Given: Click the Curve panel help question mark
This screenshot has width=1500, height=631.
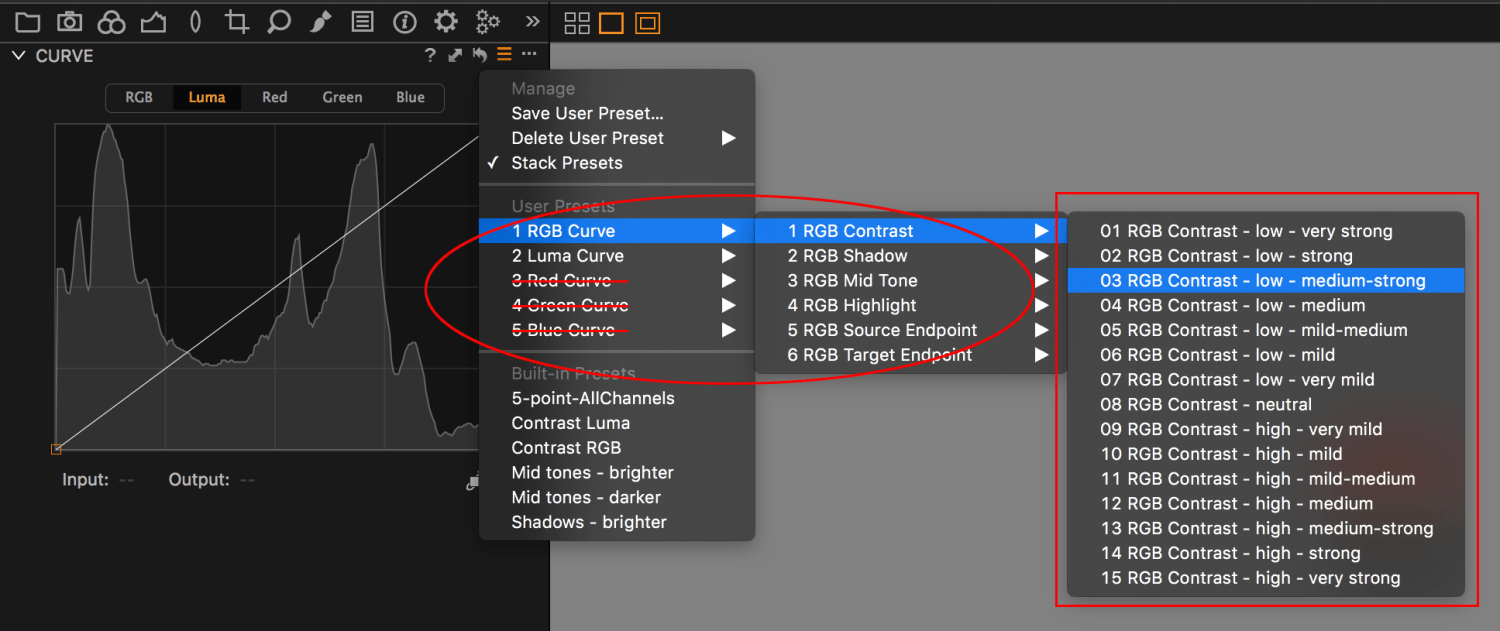Looking at the screenshot, I should tap(430, 56).
